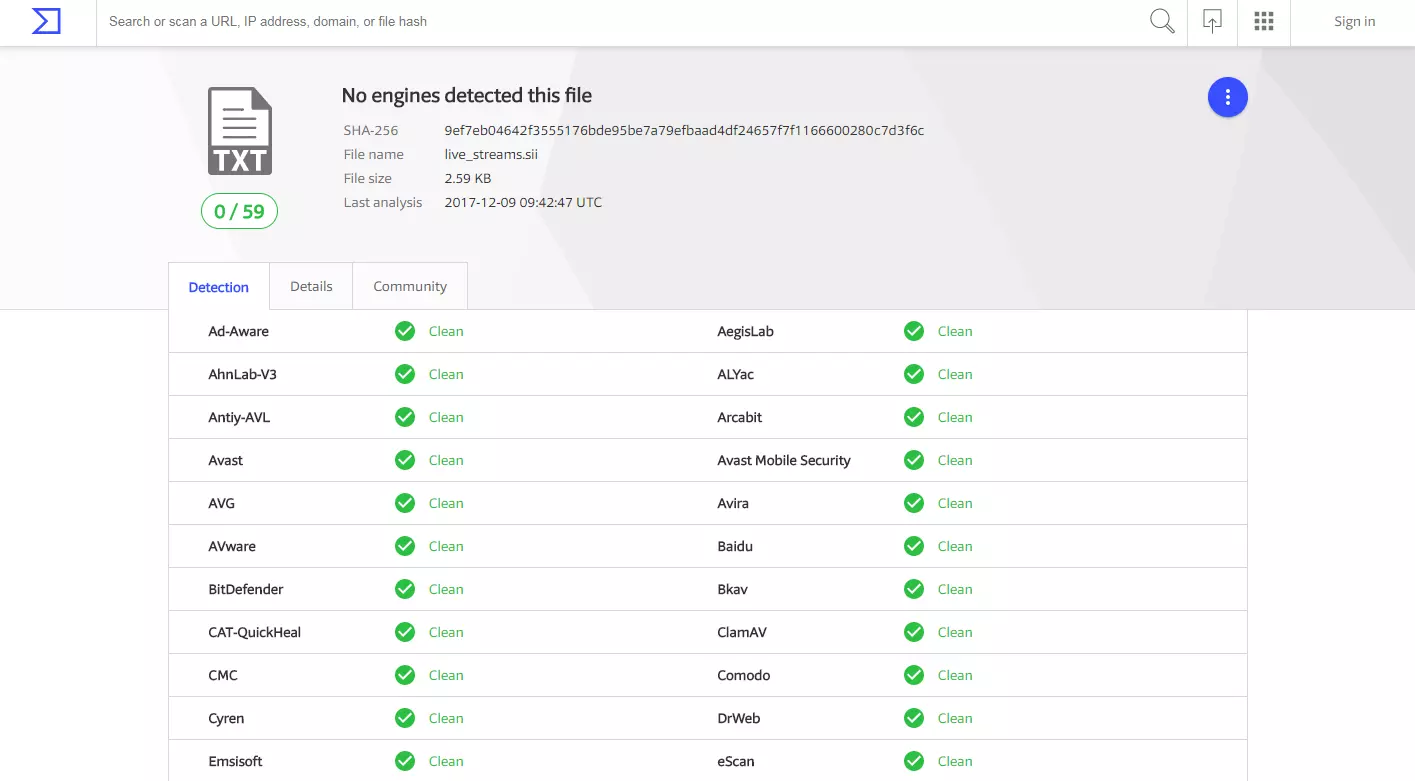The height and width of the screenshot is (781, 1415).
Task: Click the VirusTotal logo icon
Action: pyautogui.click(x=46, y=21)
